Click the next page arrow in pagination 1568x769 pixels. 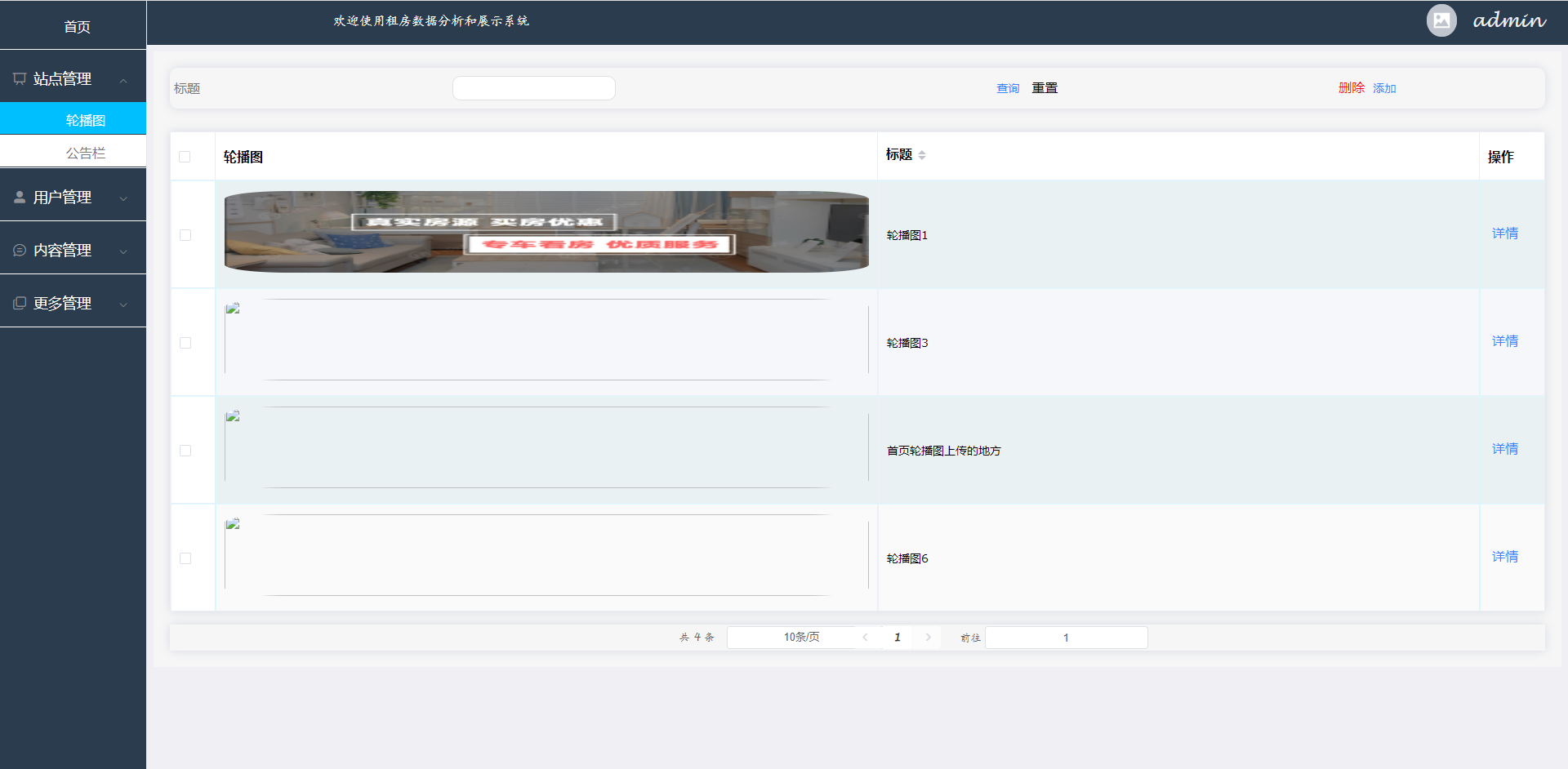(928, 637)
